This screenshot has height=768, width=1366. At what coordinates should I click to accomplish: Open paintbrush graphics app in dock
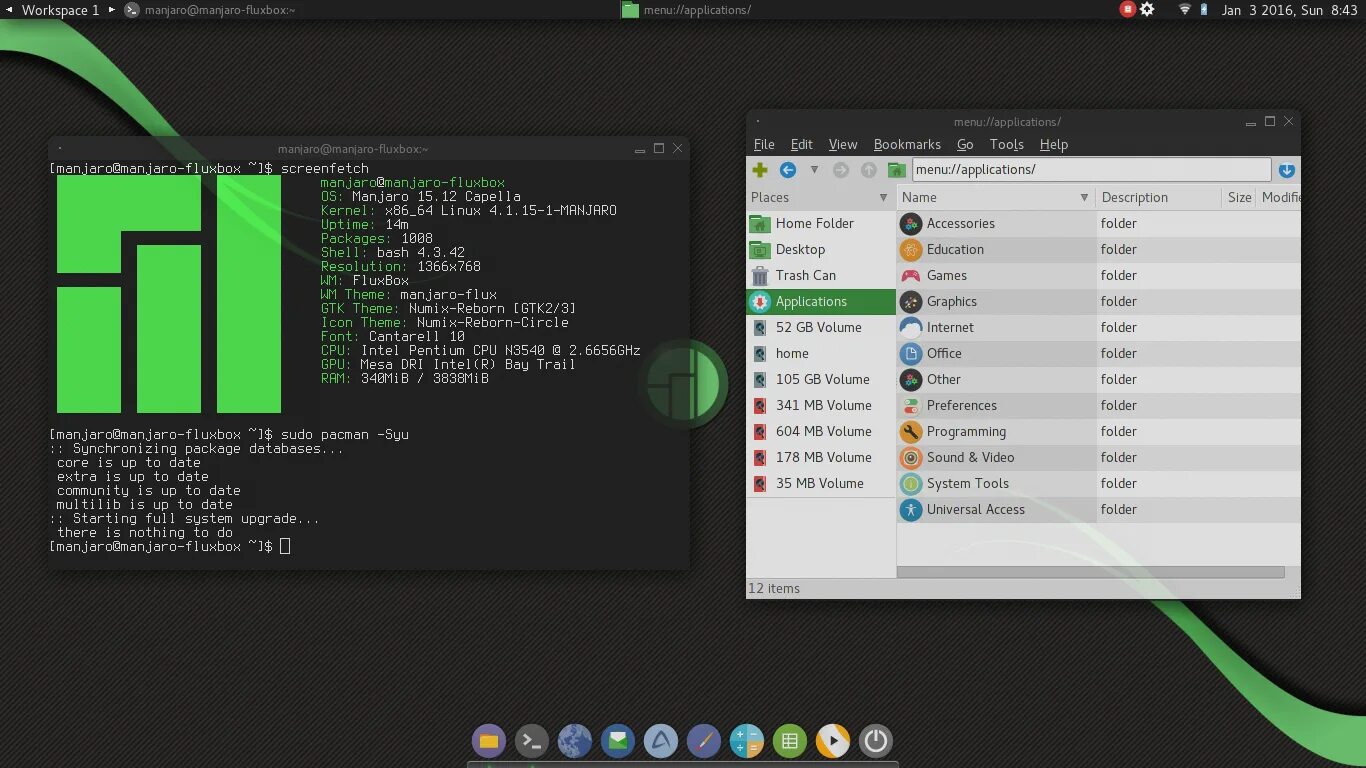pos(704,741)
